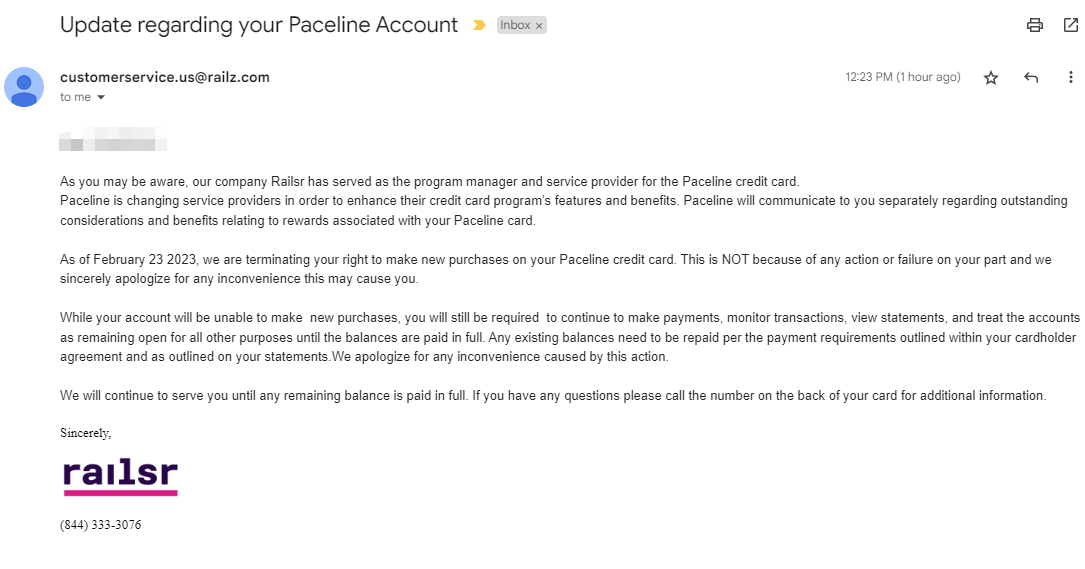Star the Paceline account email
Image resolution: width=1085 pixels, height=569 pixels.
[x=991, y=78]
